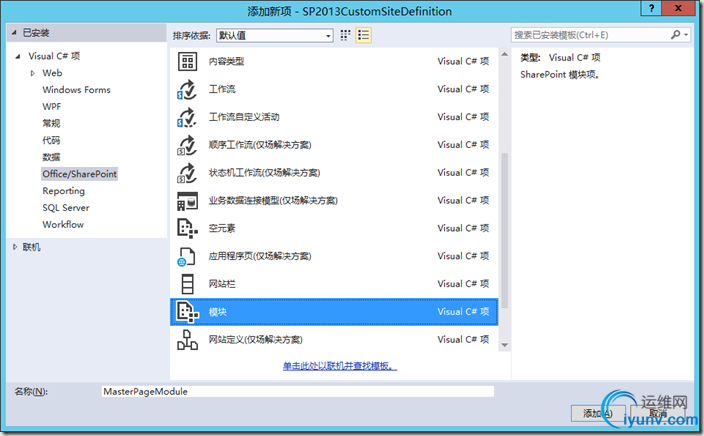Select the SQL Server category
Image resolution: width=704 pixels, height=436 pixels.
point(66,207)
